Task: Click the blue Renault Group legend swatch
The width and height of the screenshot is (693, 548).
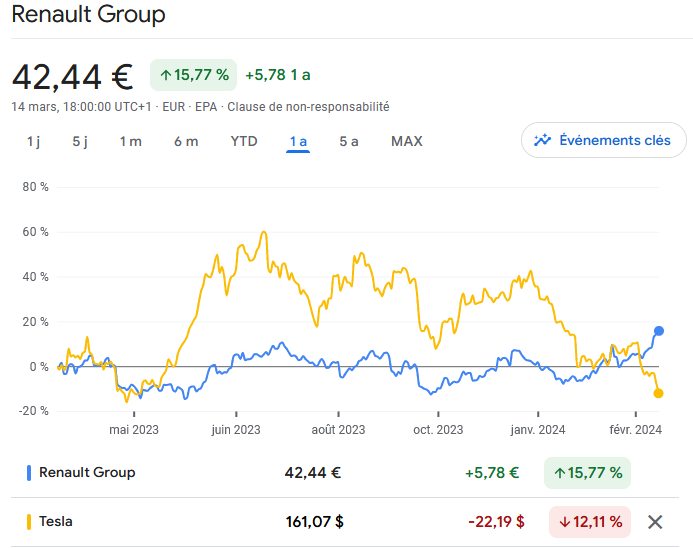Action: [x=29, y=473]
